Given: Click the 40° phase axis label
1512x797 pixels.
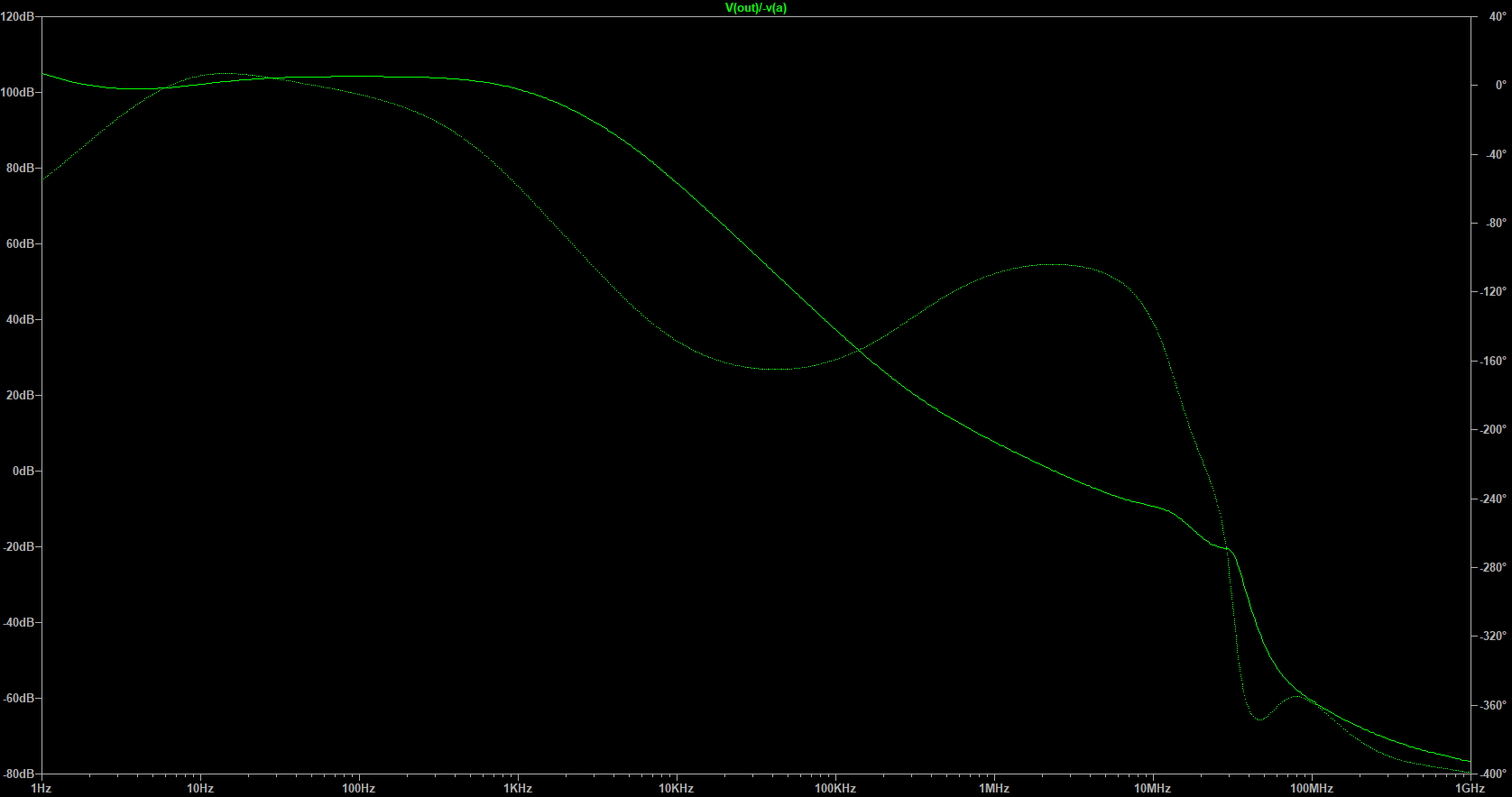Looking at the screenshot, I should (1498, 16).
